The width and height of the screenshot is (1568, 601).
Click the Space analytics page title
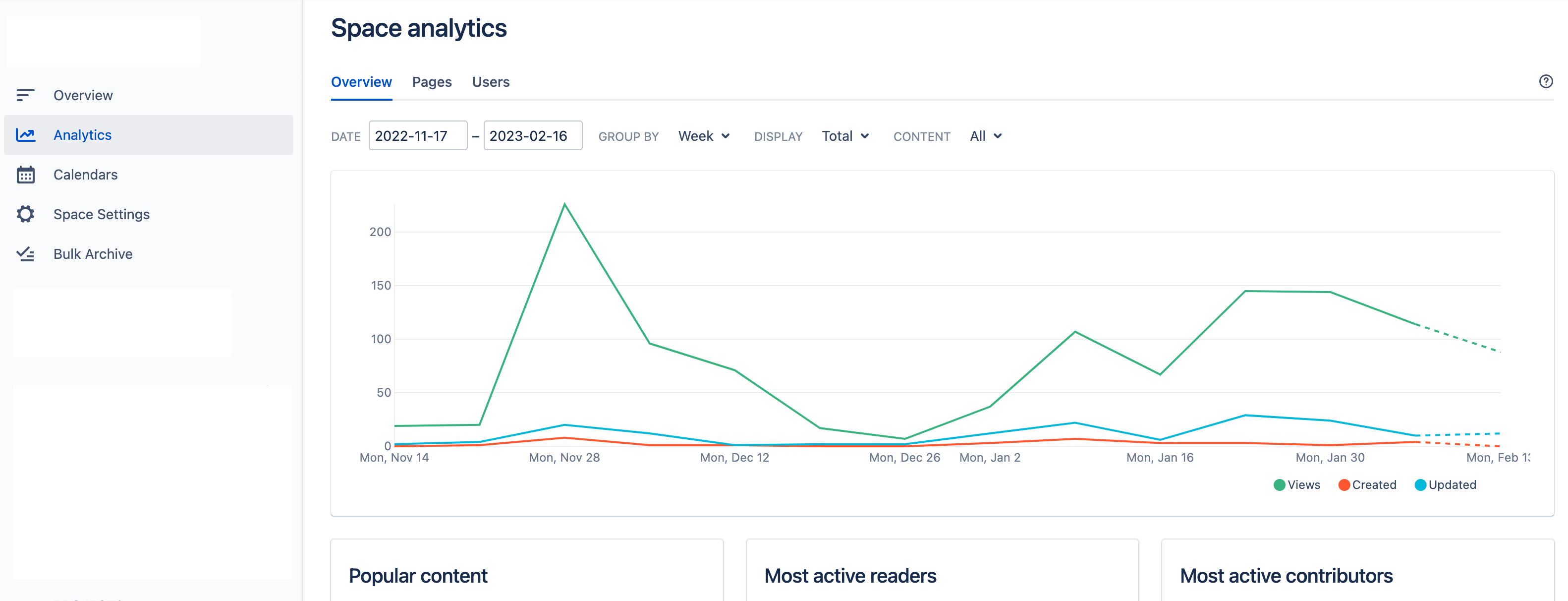(x=419, y=28)
